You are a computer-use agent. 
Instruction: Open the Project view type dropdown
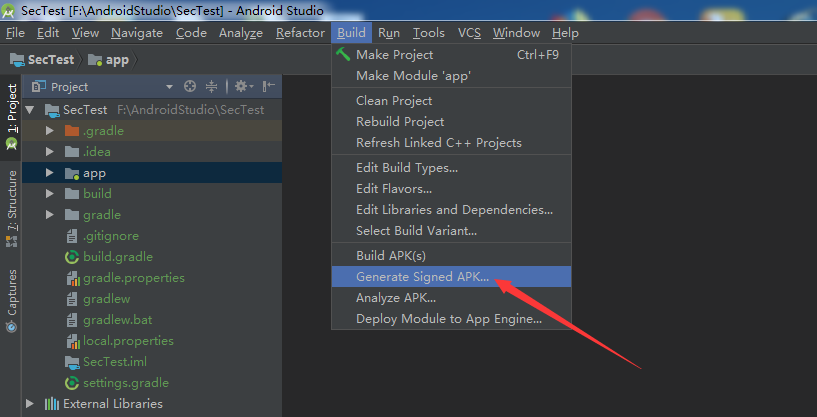tap(169, 87)
